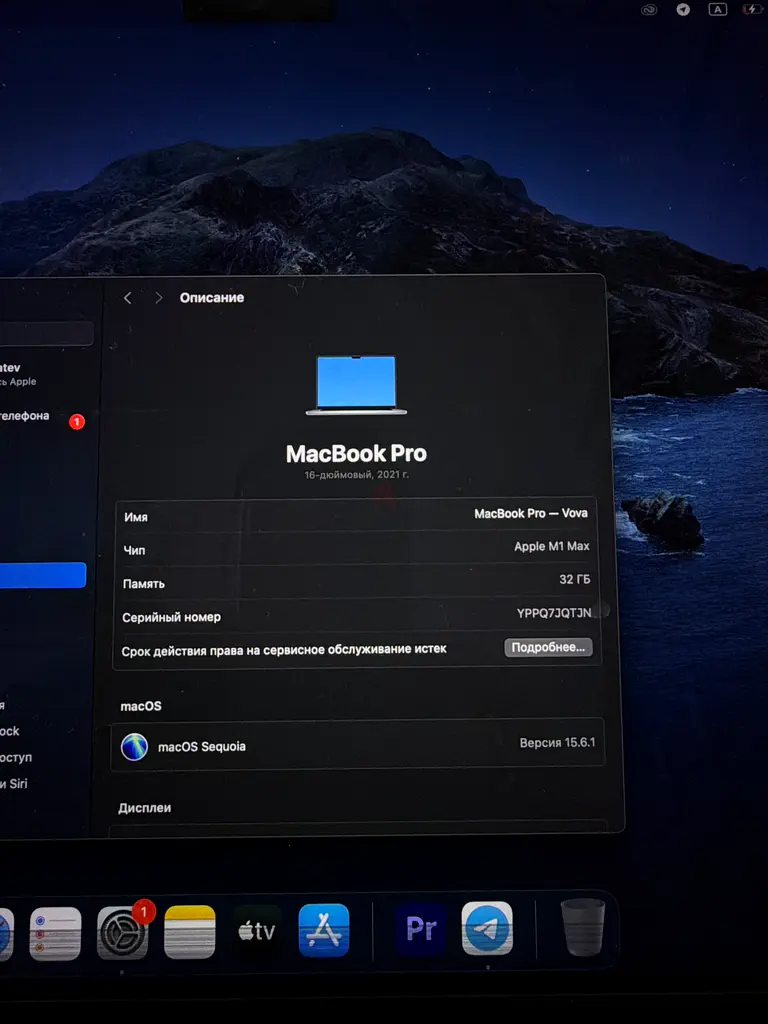
Task: Launch App Store from the Dock
Action: (x=324, y=930)
